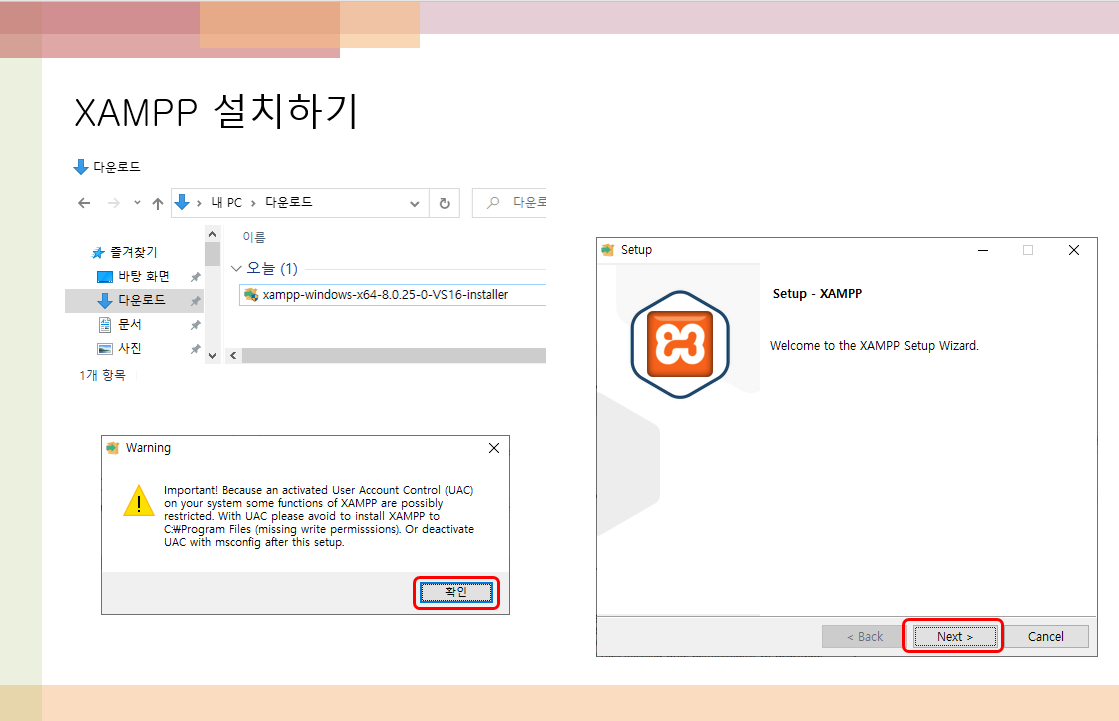The height and width of the screenshot is (721, 1119).
Task: Select the xampp-windows-x64-8.0.25-0-VS16-installer file
Action: coord(393,295)
